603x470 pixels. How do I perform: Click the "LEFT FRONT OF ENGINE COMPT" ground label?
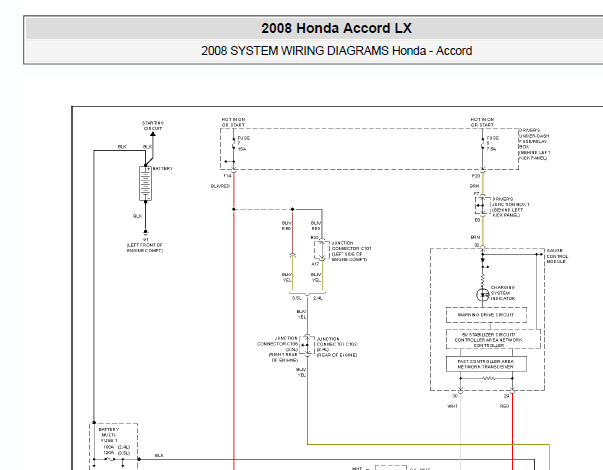pos(145,248)
